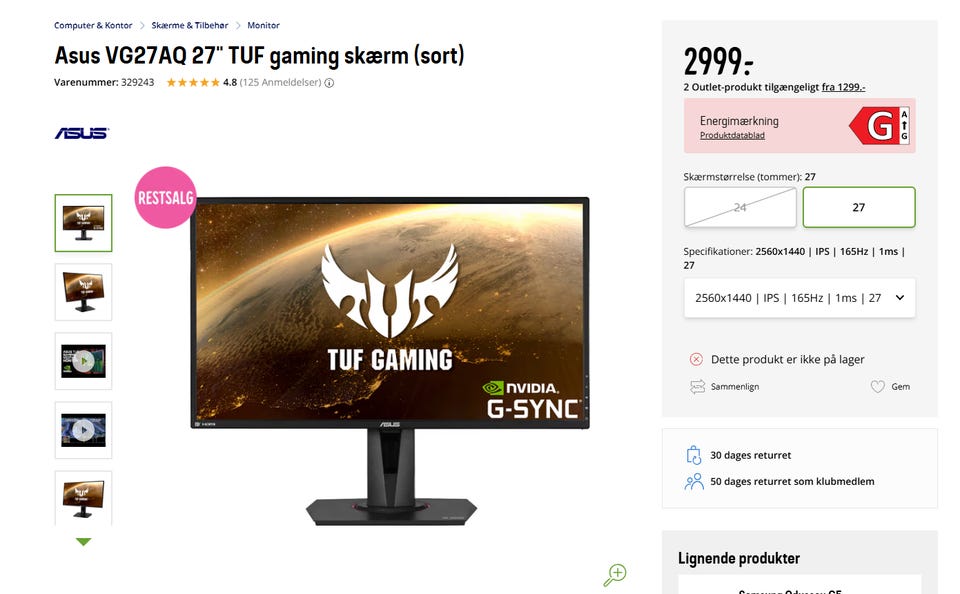Click the zoom magnifier icon below image
The image size is (960, 594).
615,575
